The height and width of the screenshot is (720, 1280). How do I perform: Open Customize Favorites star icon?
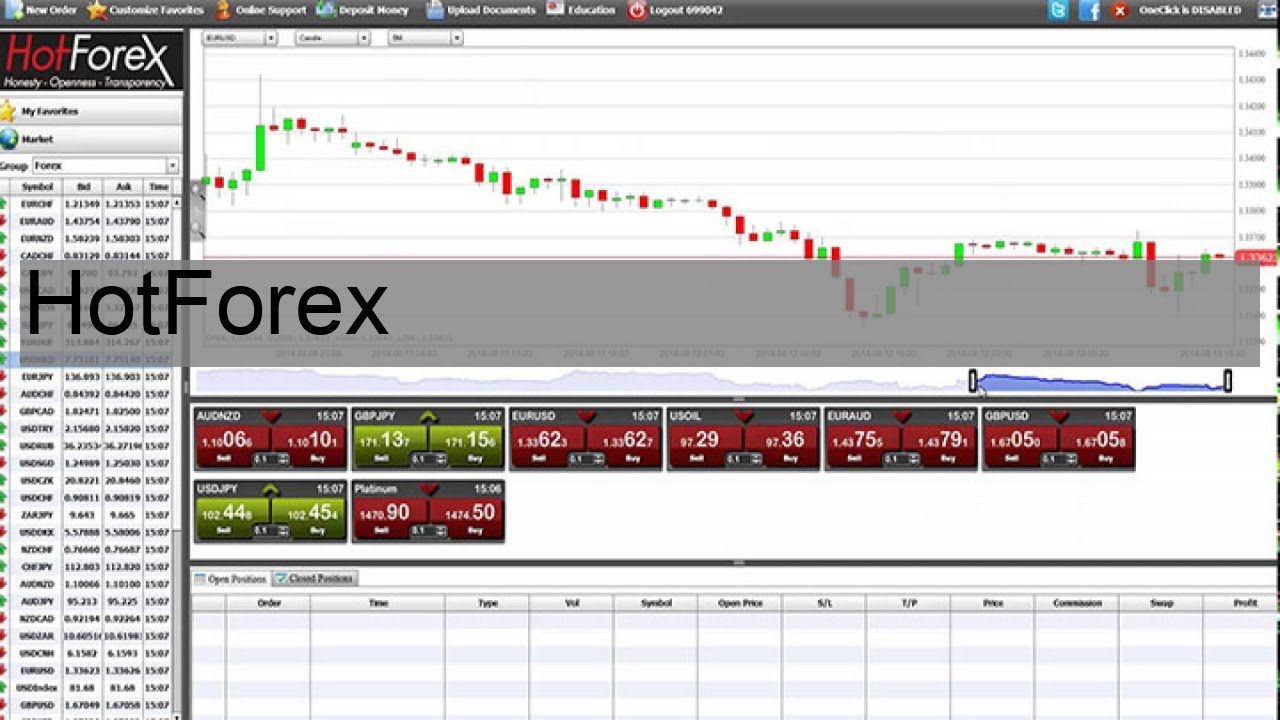(x=96, y=10)
